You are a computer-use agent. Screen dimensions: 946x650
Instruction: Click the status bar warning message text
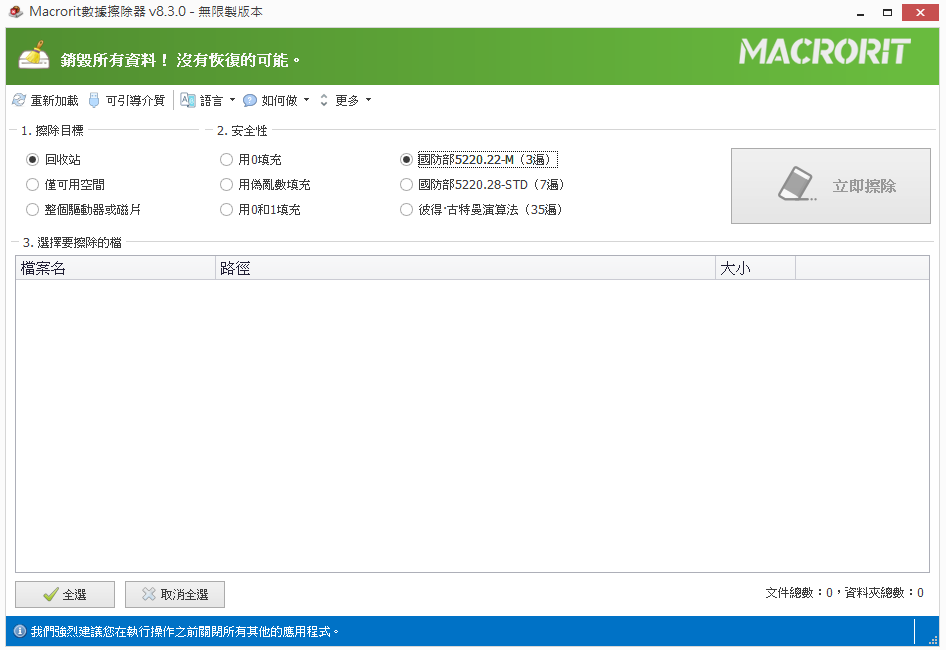point(185,631)
